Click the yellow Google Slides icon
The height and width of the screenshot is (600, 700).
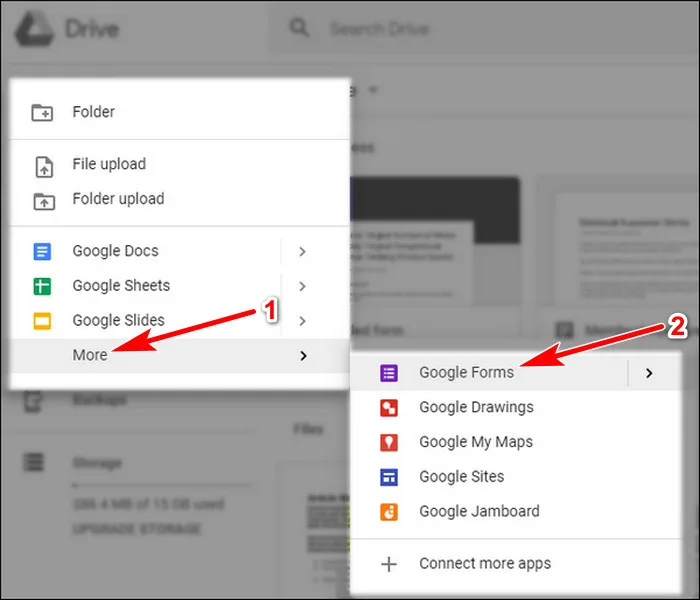pos(42,321)
